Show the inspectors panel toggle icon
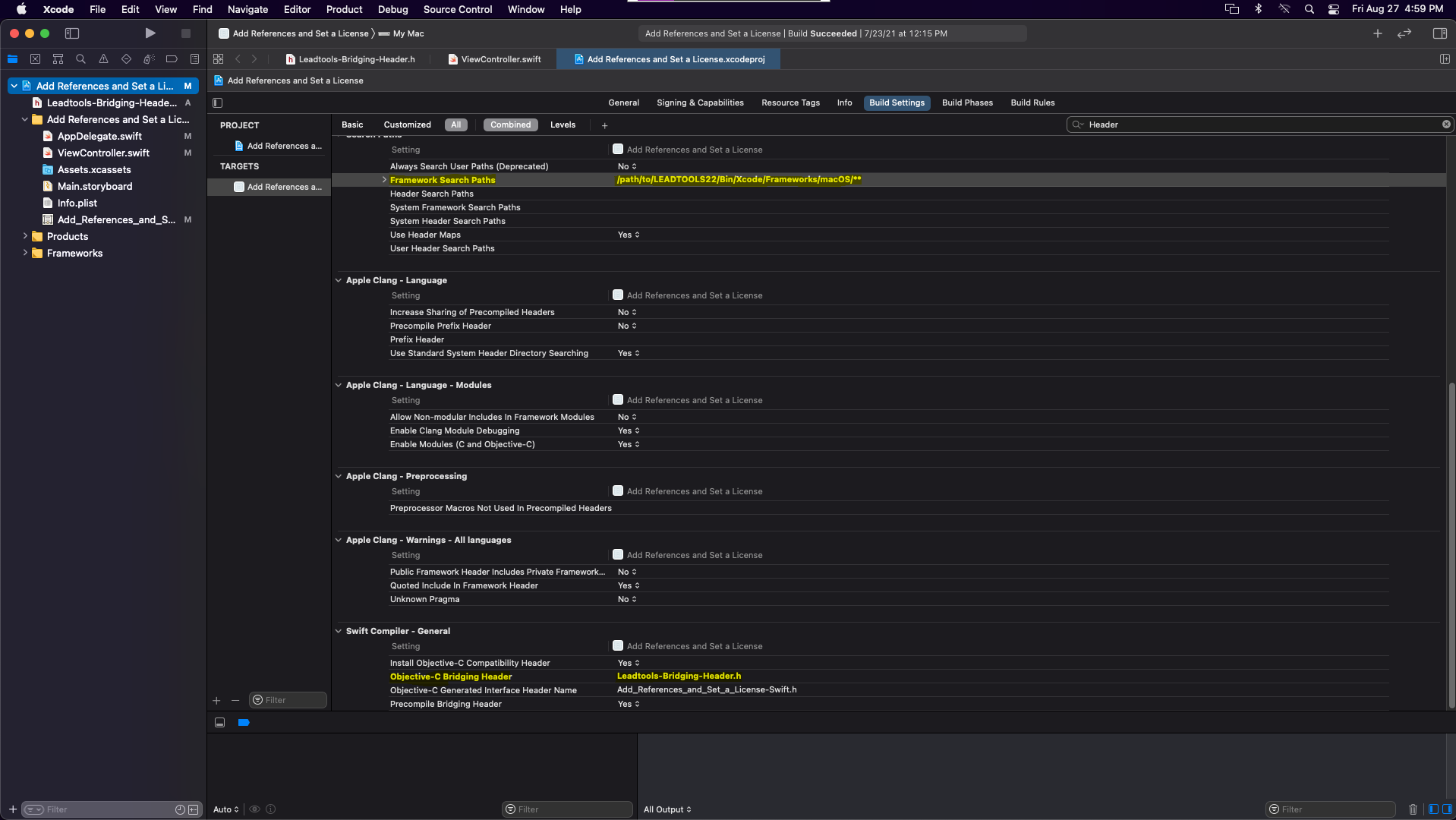 [1439, 33]
